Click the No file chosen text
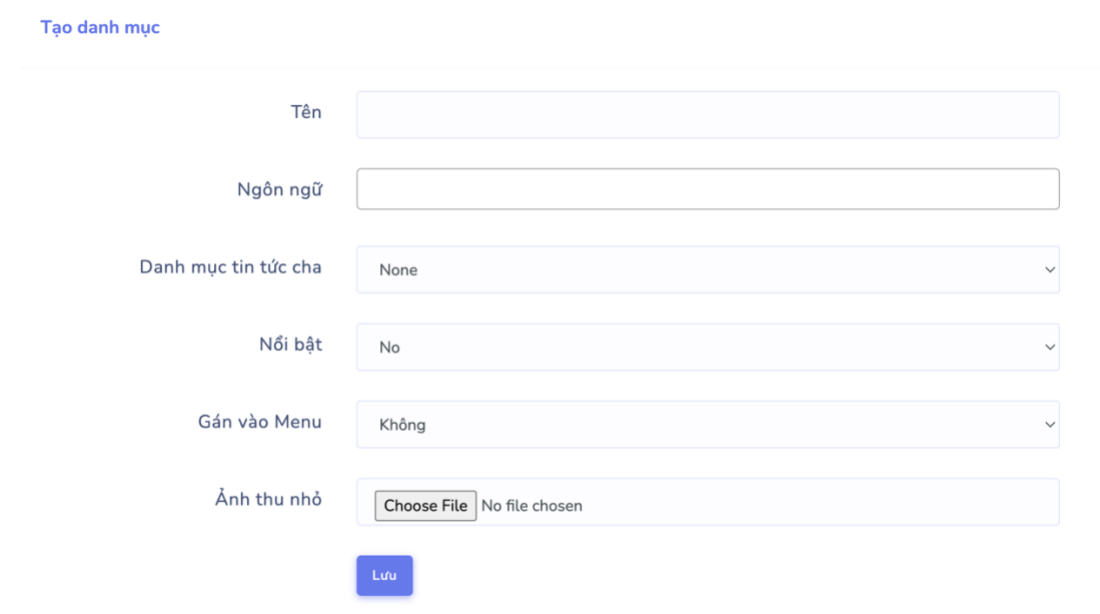This screenshot has width=1100, height=614. point(532,506)
